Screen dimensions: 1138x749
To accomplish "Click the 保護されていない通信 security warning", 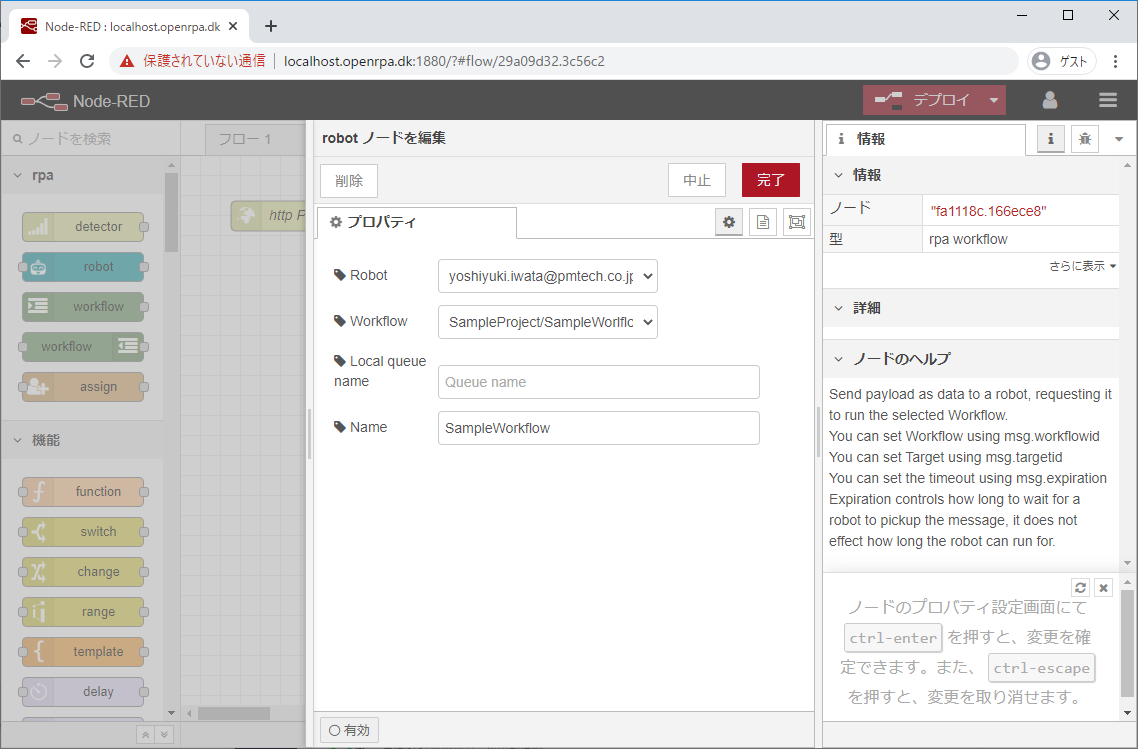I will click(x=193, y=61).
